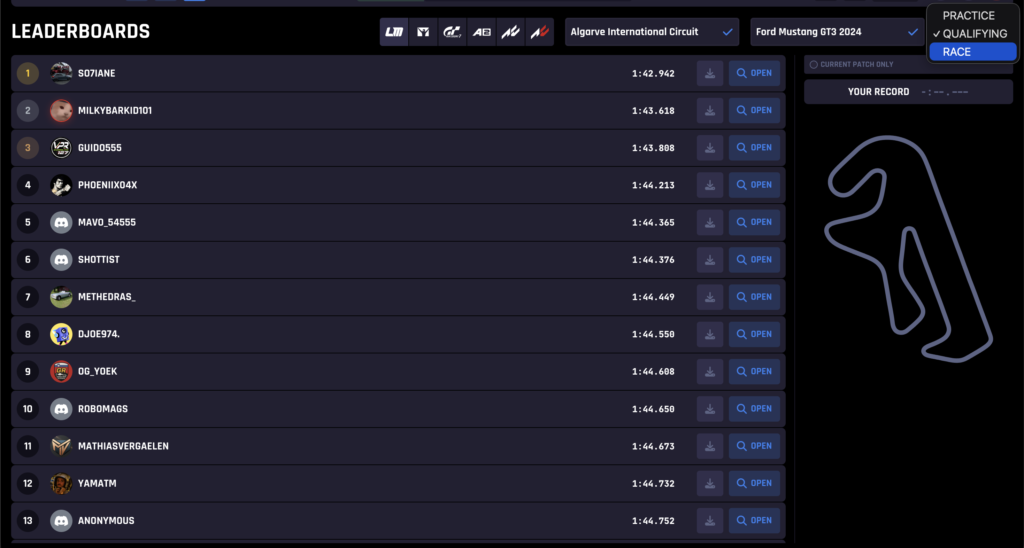Screen dimensions: 1024x548
Task: Click download icon for METHEDRAS_ lap
Action: pos(710,297)
